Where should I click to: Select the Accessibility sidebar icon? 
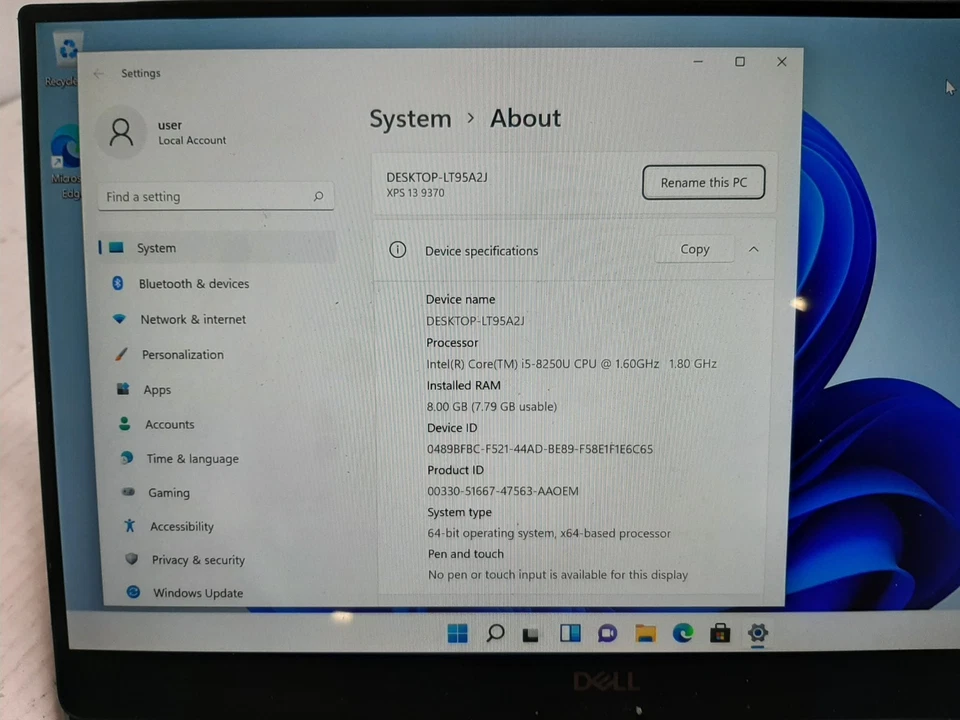(x=129, y=526)
